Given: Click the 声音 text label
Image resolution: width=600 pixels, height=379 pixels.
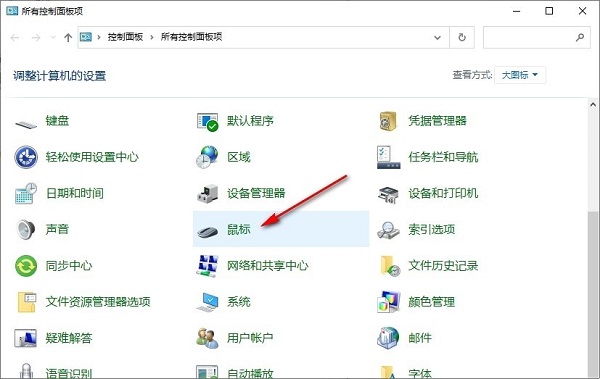Looking at the screenshot, I should click(57, 229).
